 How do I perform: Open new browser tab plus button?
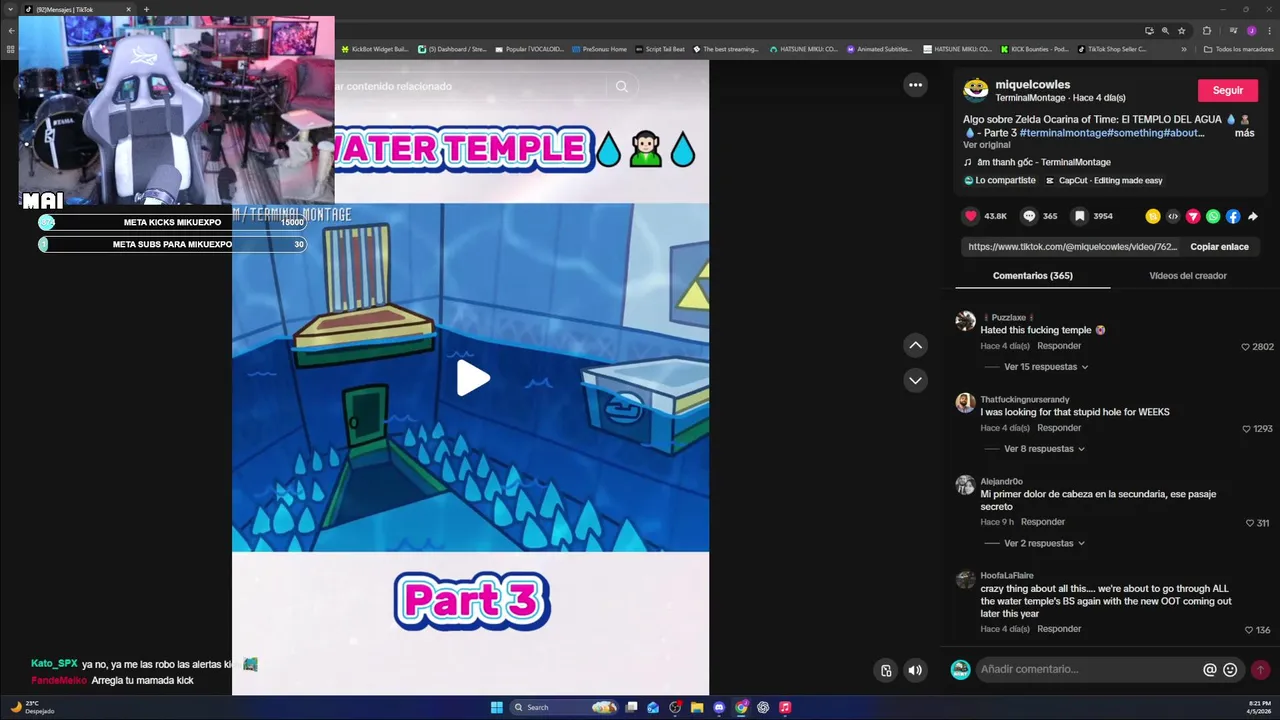(x=146, y=9)
